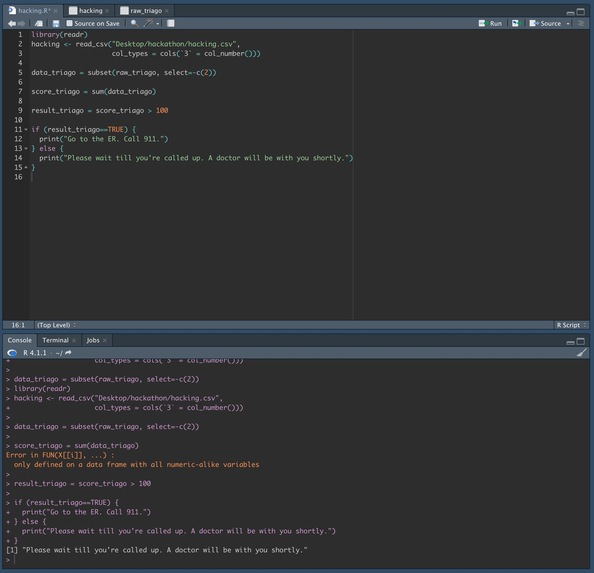594x573 pixels.
Task: Click the 'Desktop/hackathon/hacking.csv' string in editor
Action: (174, 44)
